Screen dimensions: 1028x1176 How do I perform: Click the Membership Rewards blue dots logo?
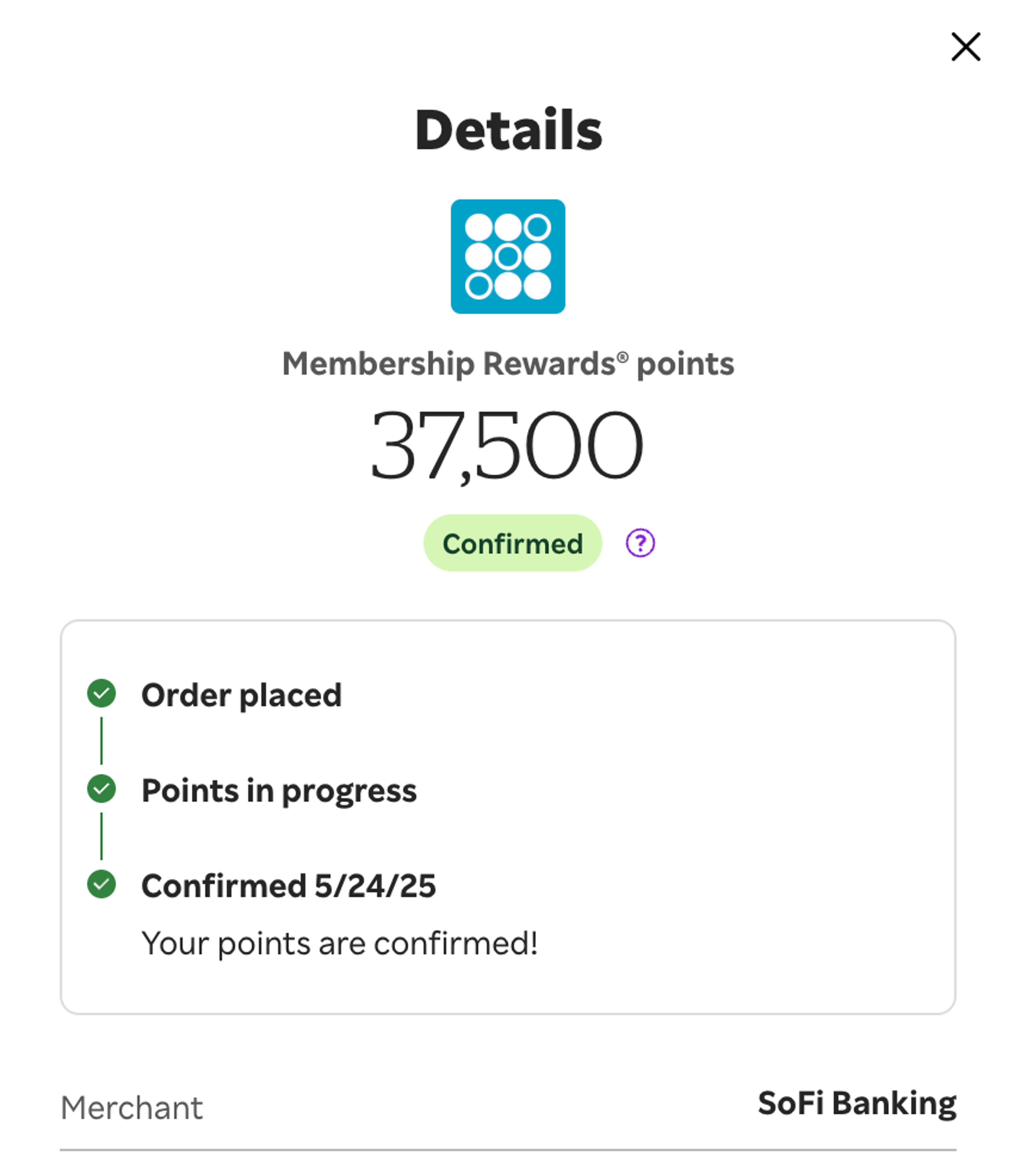click(x=508, y=257)
